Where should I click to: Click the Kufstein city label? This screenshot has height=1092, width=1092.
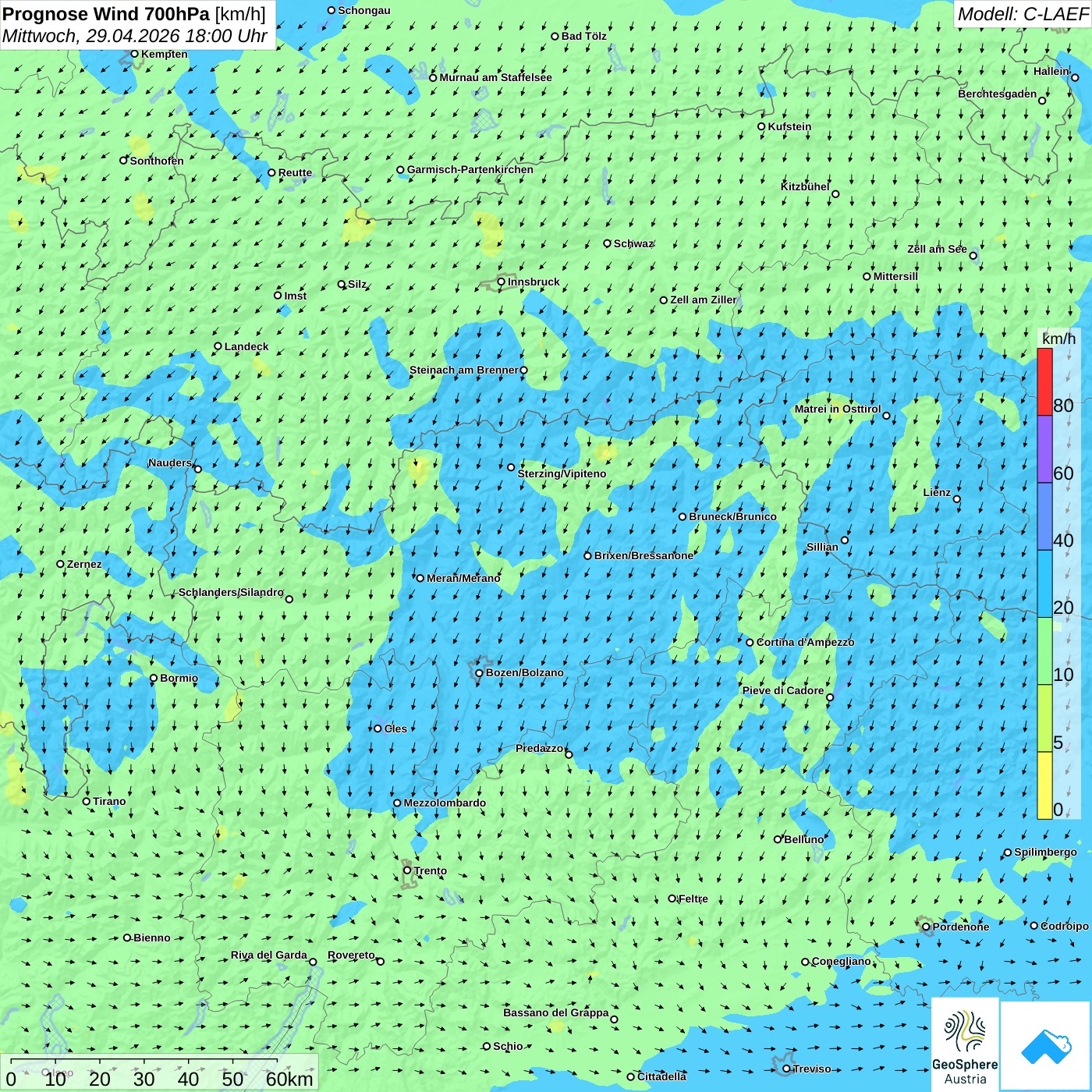click(x=789, y=126)
